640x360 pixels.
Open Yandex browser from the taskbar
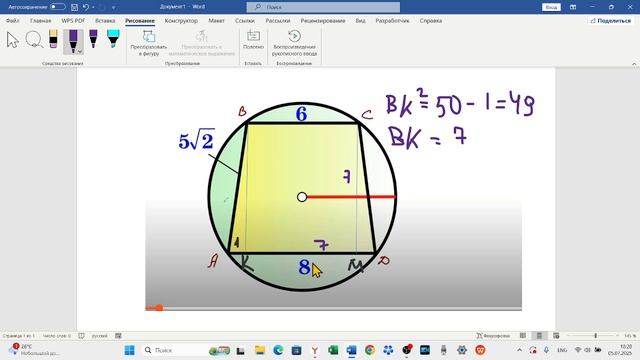(x=315, y=350)
